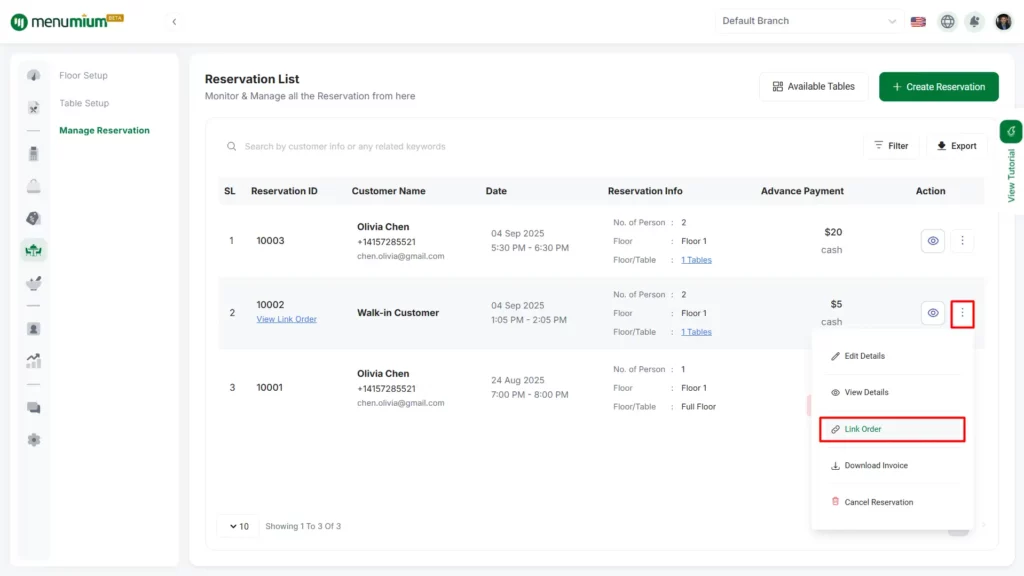This screenshot has width=1024, height=576.
Task: Open 1 Tables link for reservation 10003
Action: [x=696, y=260]
